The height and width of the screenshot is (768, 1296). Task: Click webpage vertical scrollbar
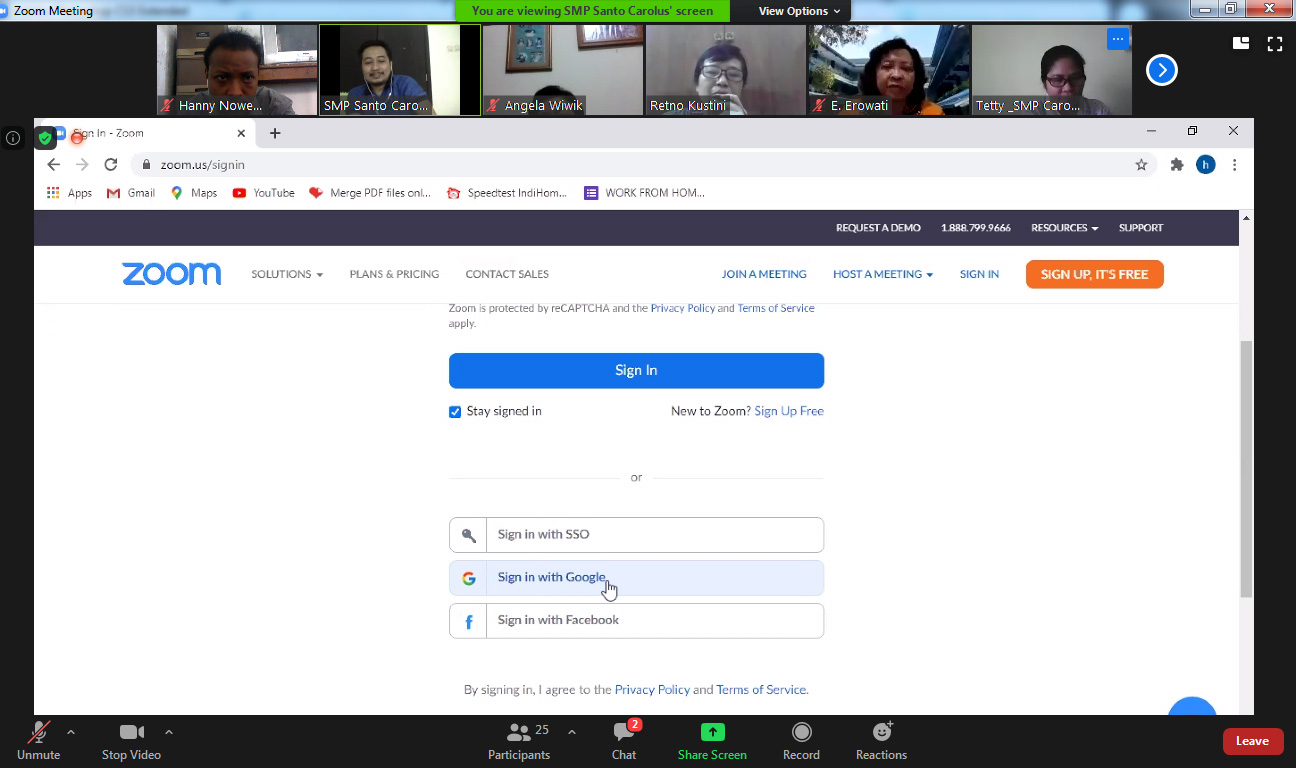pos(1246,469)
